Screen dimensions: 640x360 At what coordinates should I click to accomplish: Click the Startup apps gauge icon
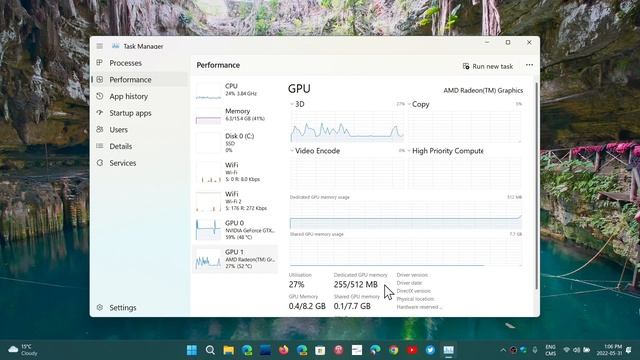100,113
